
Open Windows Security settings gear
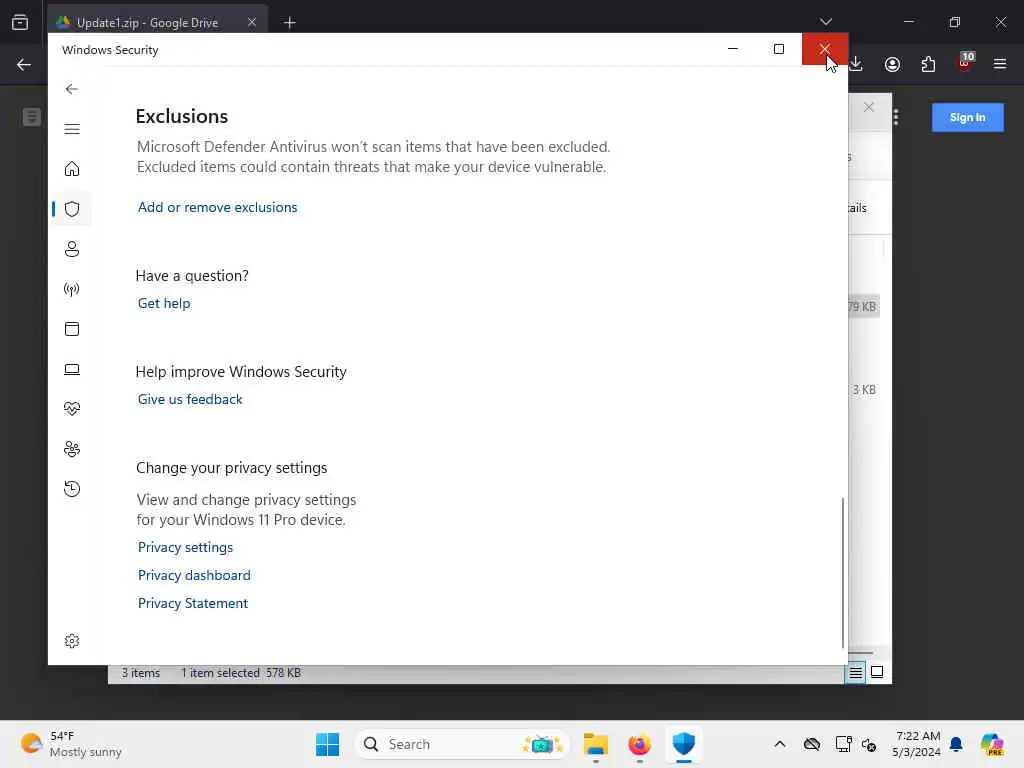point(72,641)
